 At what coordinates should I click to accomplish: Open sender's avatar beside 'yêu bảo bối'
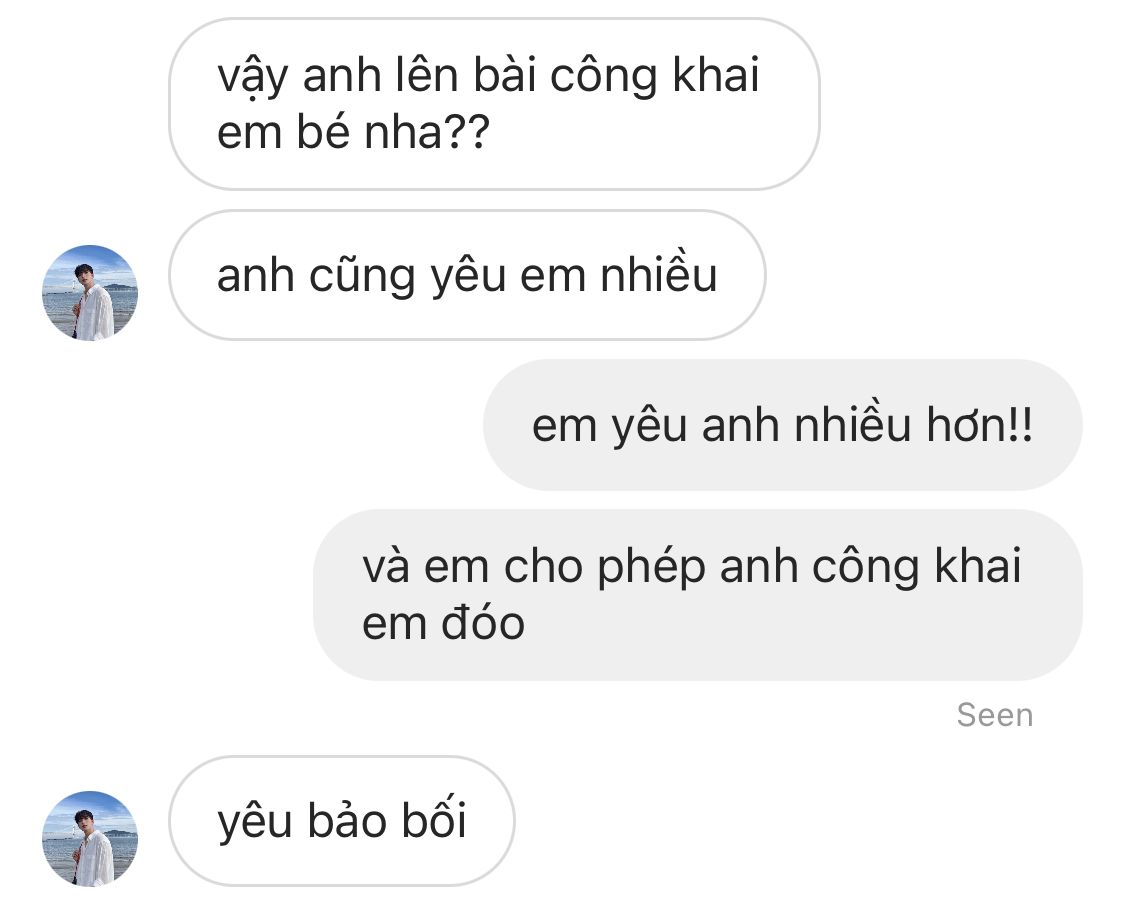tap(90, 839)
